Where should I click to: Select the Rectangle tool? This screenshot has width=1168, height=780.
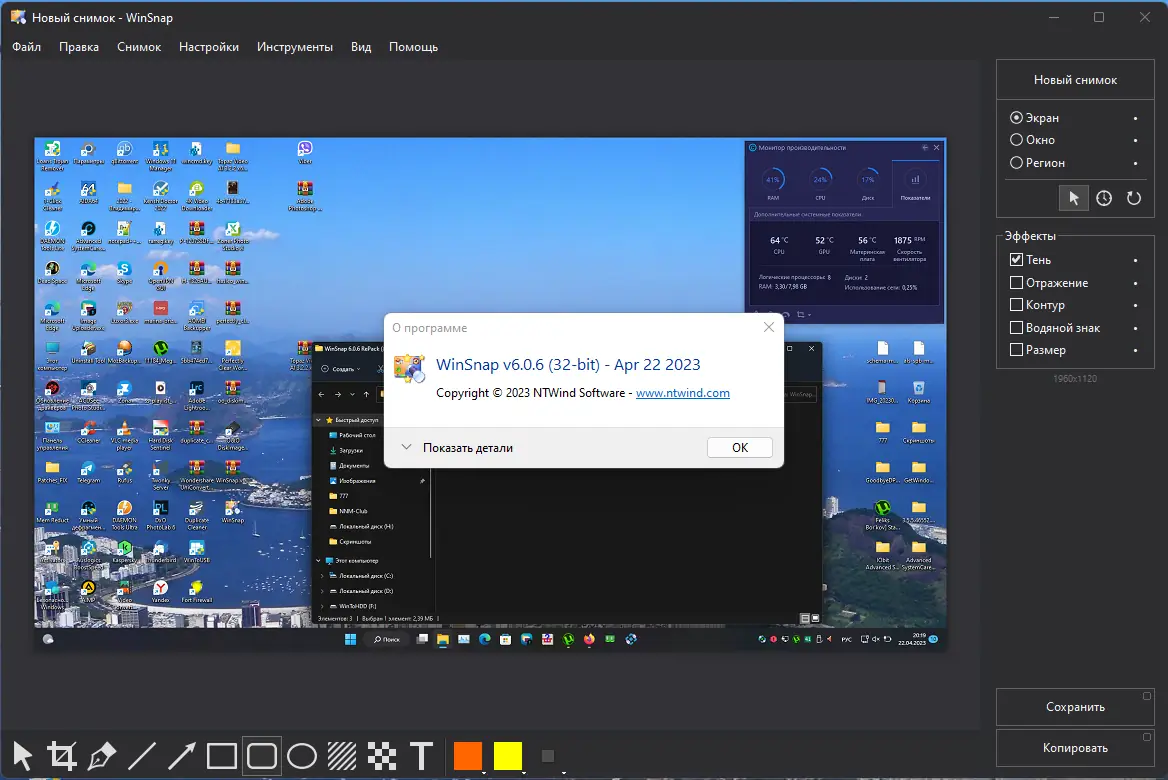click(x=221, y=756)
